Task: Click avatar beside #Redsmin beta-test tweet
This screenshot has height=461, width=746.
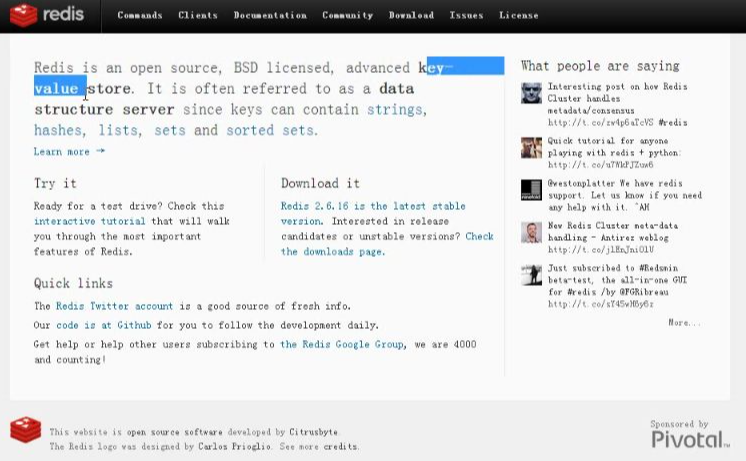Action: coord(531,275)
